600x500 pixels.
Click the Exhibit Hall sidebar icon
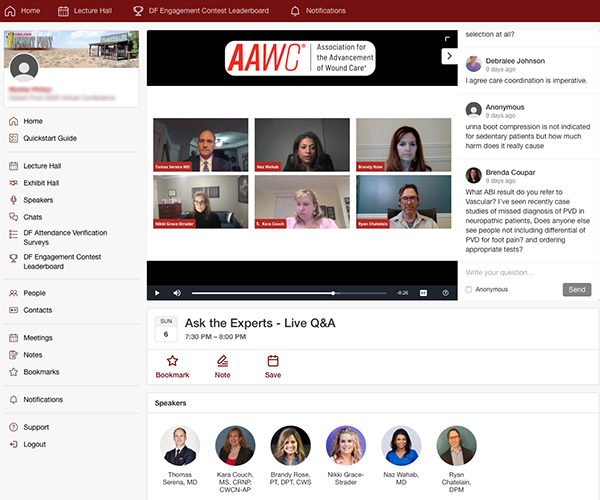tap(13, 183)
